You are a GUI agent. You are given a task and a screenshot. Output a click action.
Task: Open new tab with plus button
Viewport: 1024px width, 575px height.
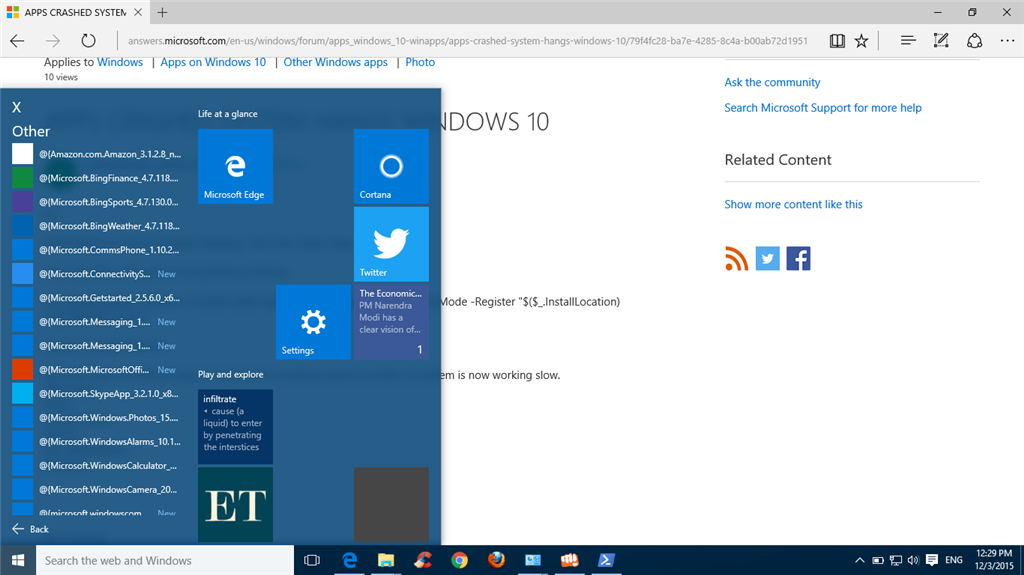tap(163, 12)
